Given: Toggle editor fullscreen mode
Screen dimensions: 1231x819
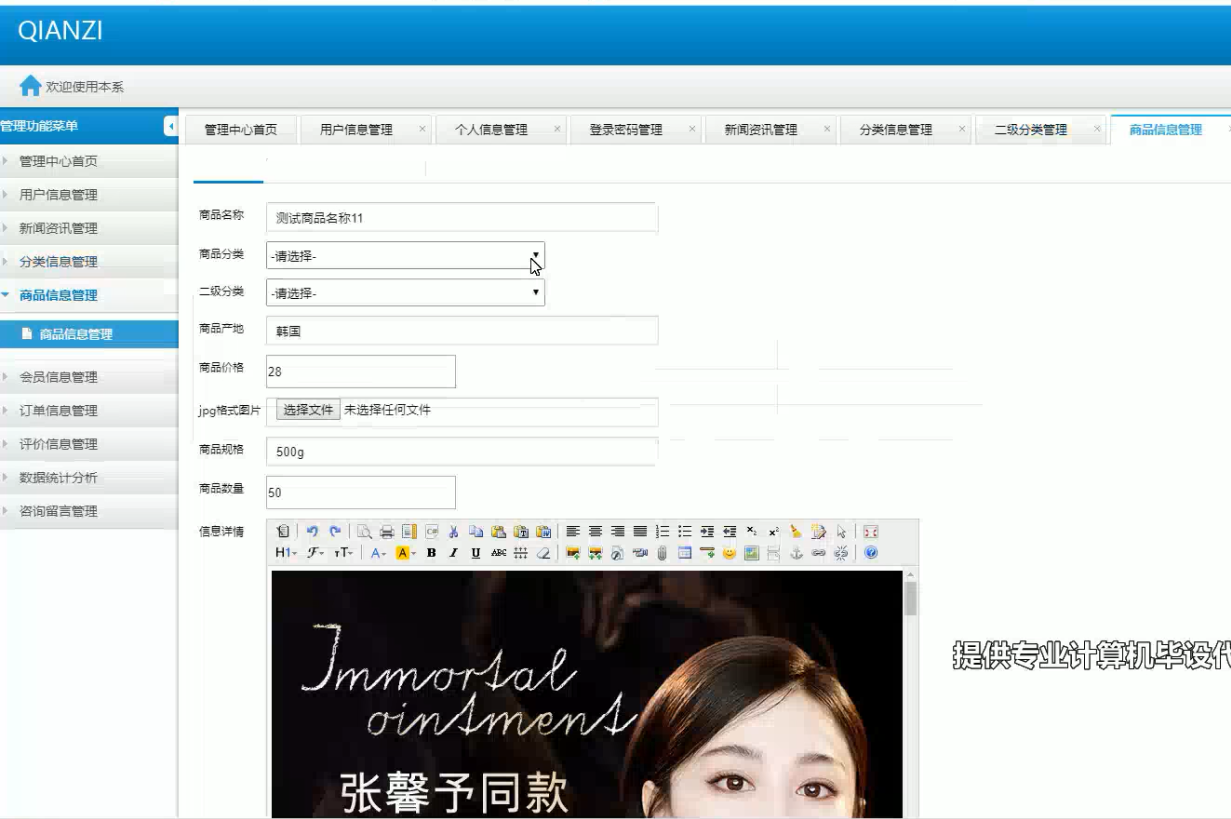Looking at the screenshot, I should [870, 531].
